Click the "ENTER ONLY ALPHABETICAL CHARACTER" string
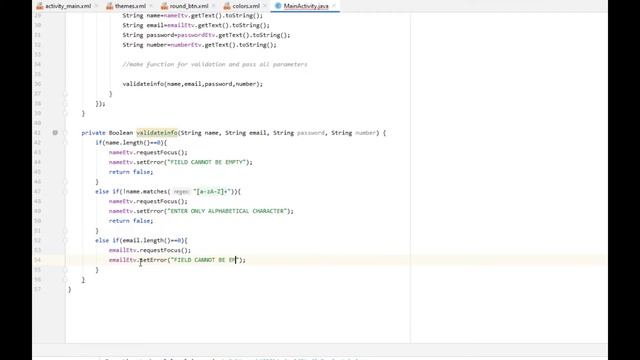Image resolution: width=640 pixels, height=360 pixels. click(x=227, y=211)
